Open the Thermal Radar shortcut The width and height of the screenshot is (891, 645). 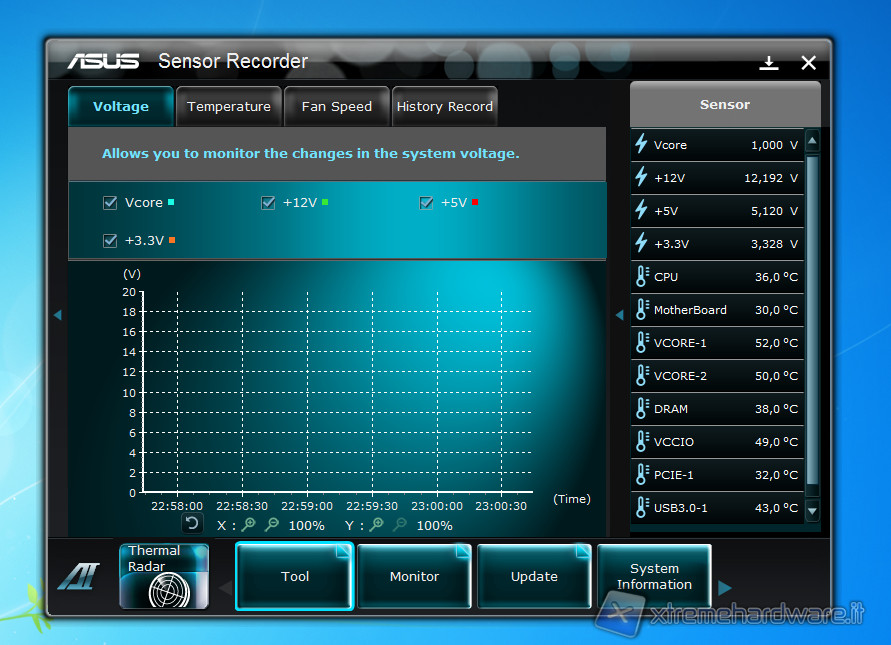tap(164, 576)
